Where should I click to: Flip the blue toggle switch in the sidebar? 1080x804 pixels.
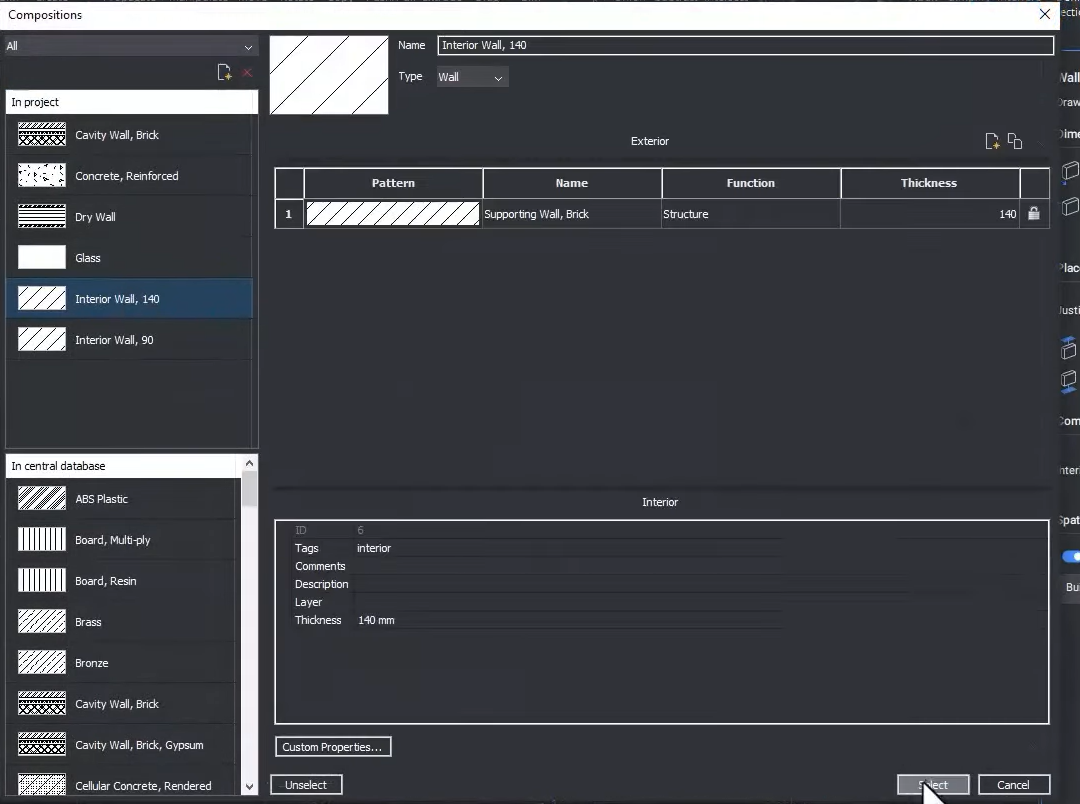click(x=1069, y=556)
